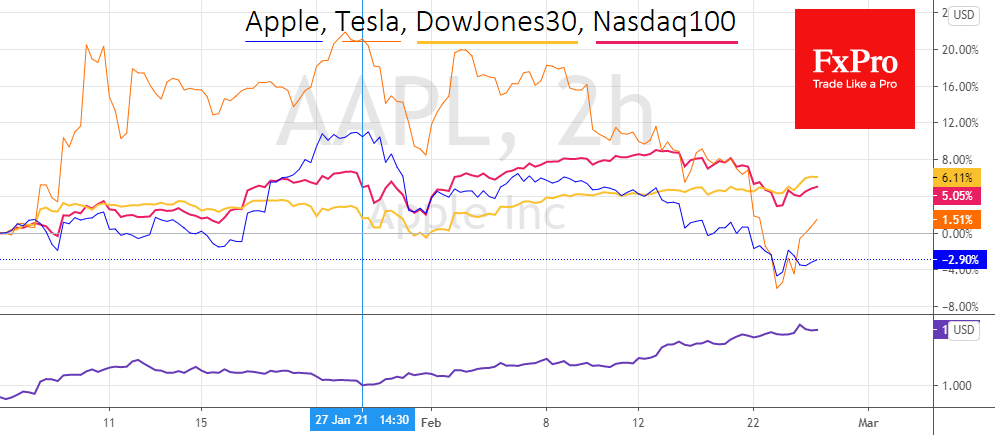Select the orange 1.51% price label
This screenshot has height=435, width=995.
pos(955,220)
